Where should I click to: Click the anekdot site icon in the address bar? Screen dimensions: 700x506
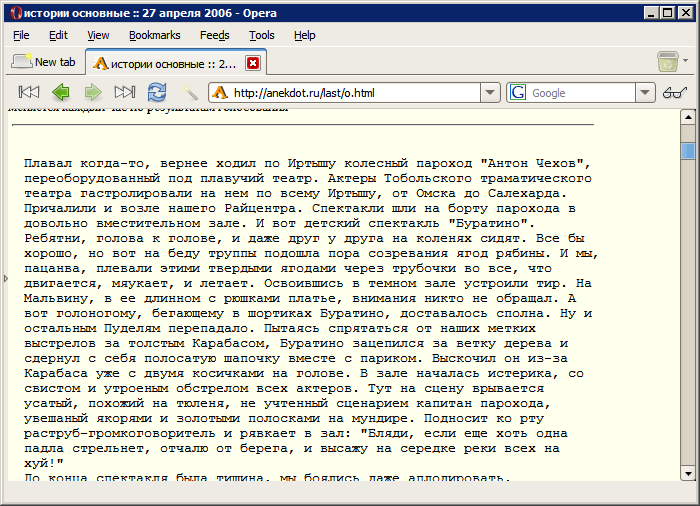tap(220, 93)
